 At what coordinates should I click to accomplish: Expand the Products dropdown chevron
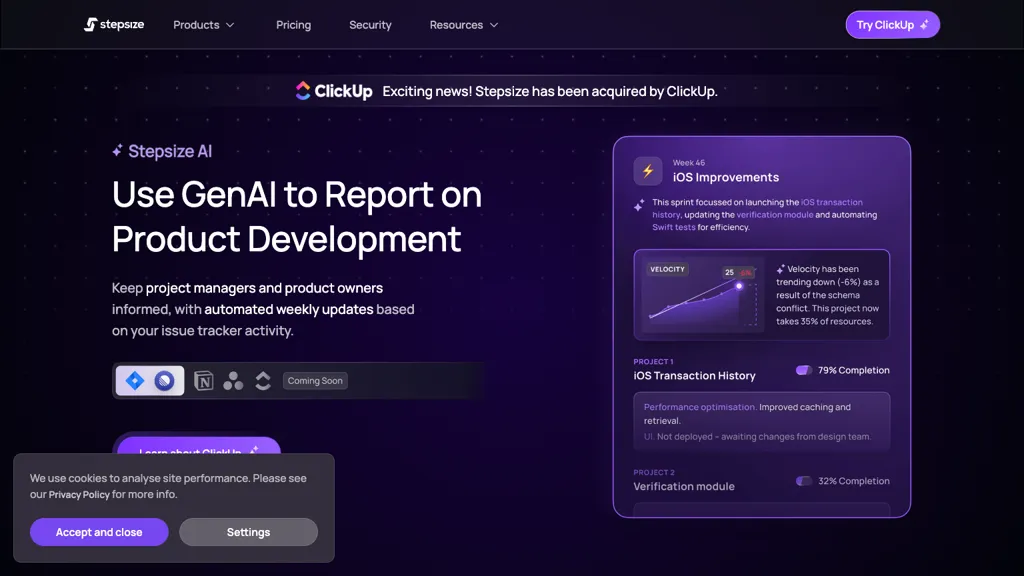point(230,25)
